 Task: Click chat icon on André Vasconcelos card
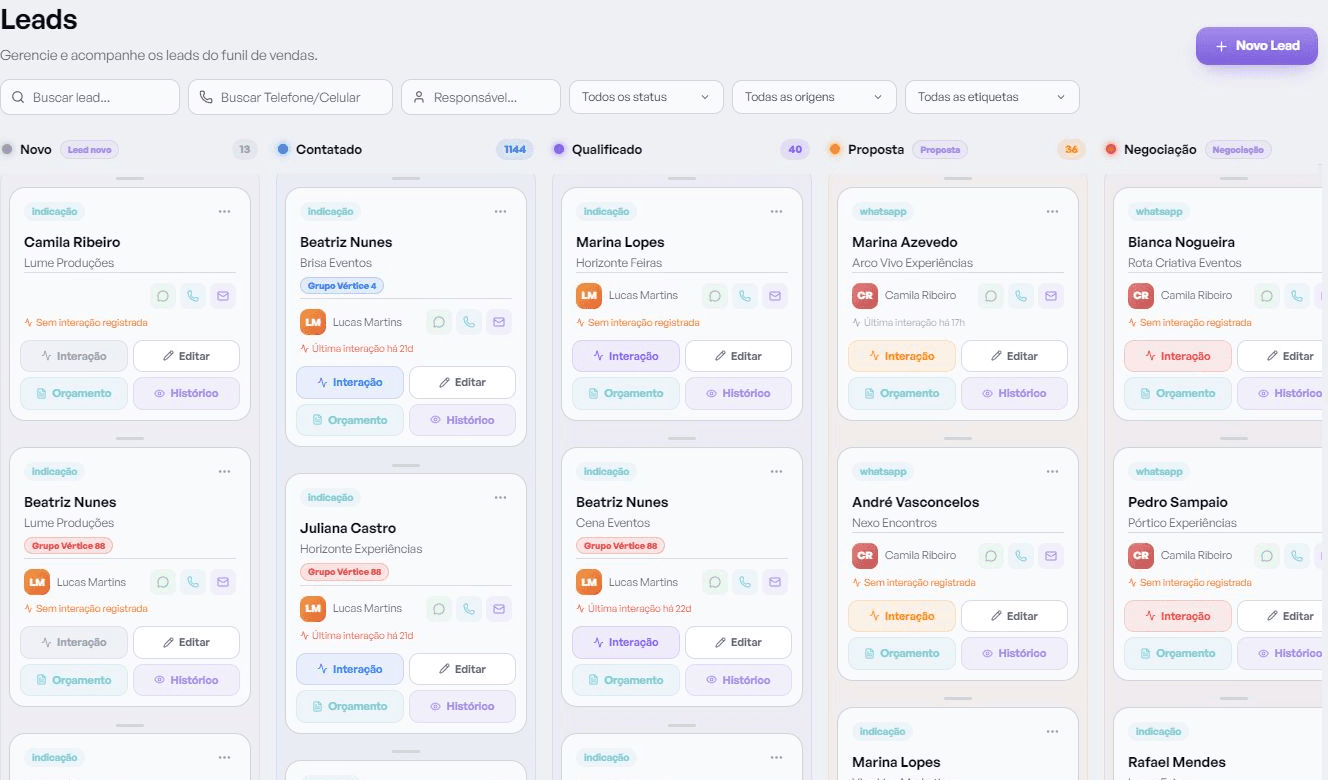tap(991, 556)
